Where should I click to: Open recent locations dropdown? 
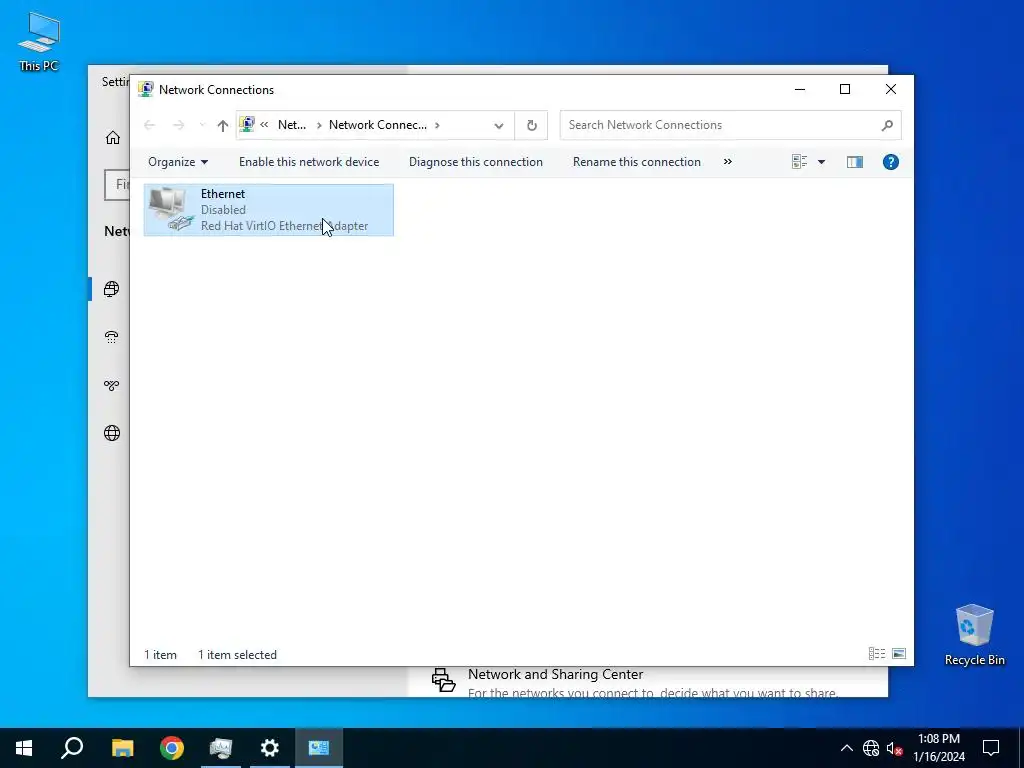point(202,125)
